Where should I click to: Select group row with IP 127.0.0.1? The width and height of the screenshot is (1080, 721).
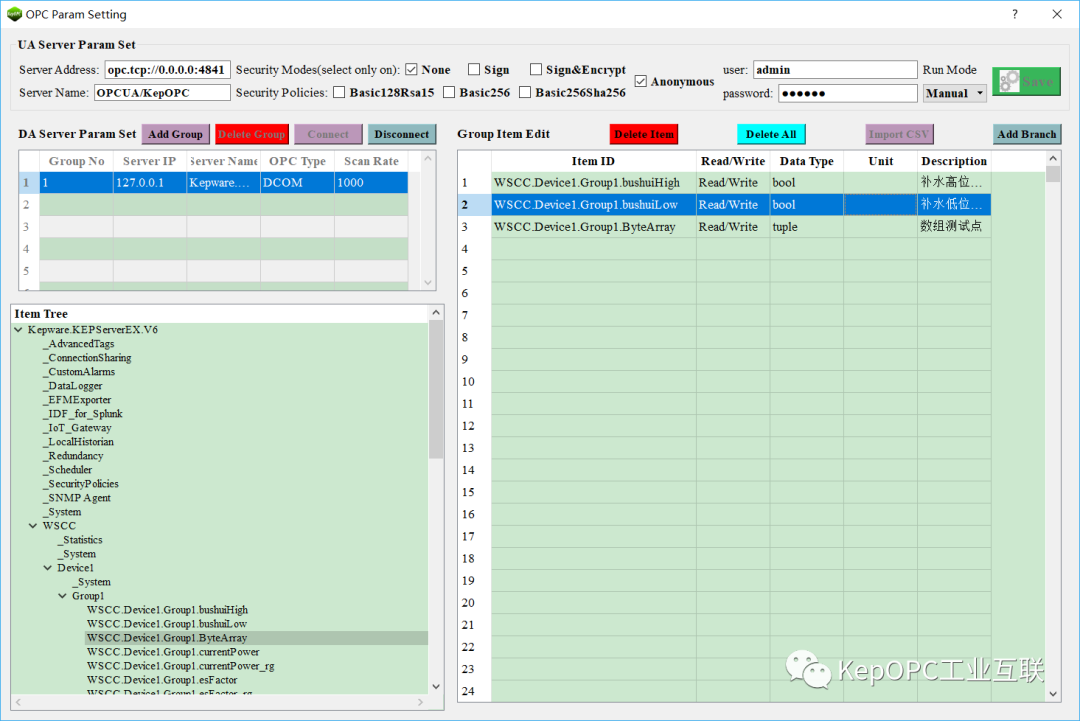(x=223, y=182)
